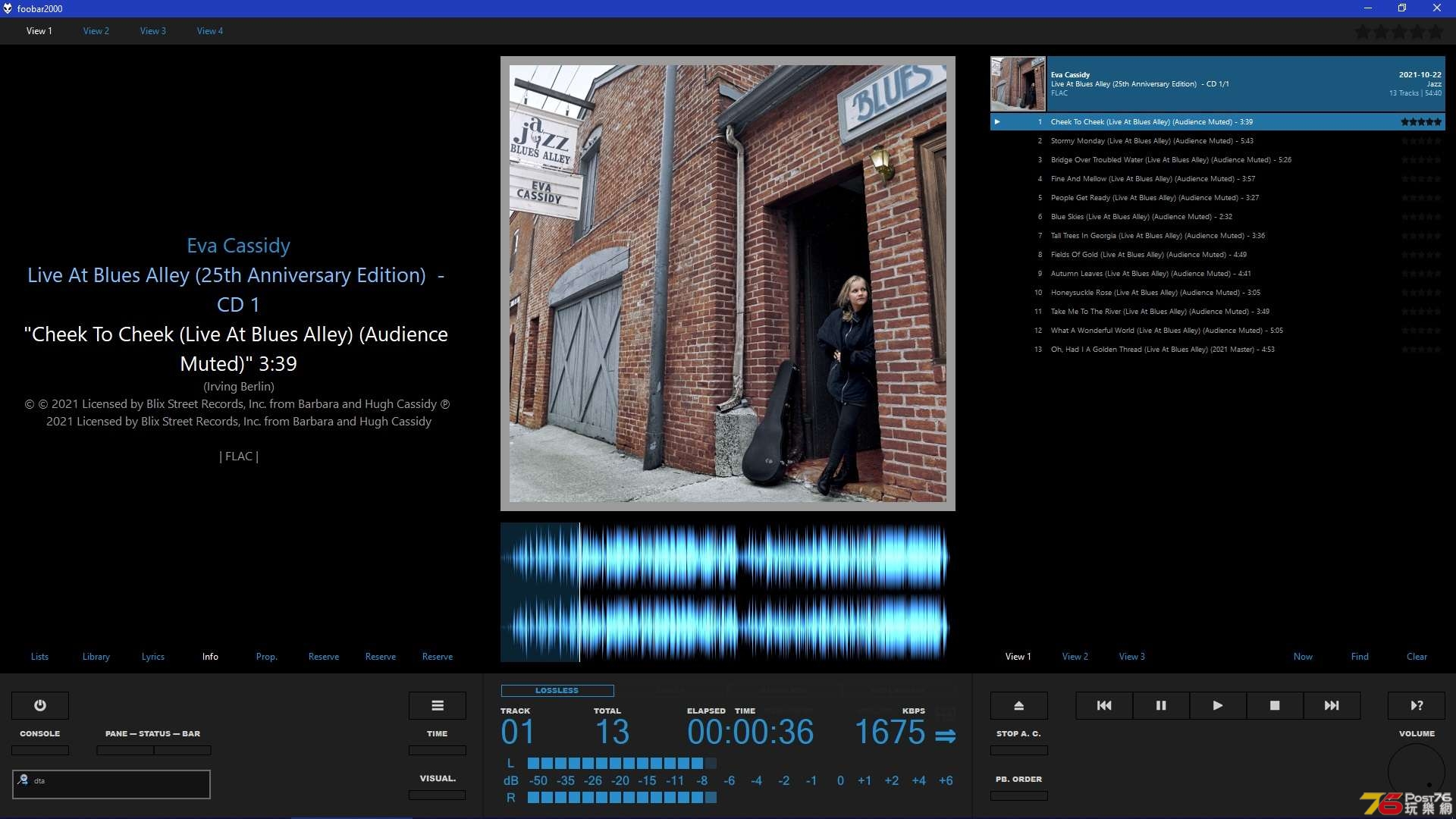Select track 6 Blue Skies
1456x819 pixels.
[1217, 216]
